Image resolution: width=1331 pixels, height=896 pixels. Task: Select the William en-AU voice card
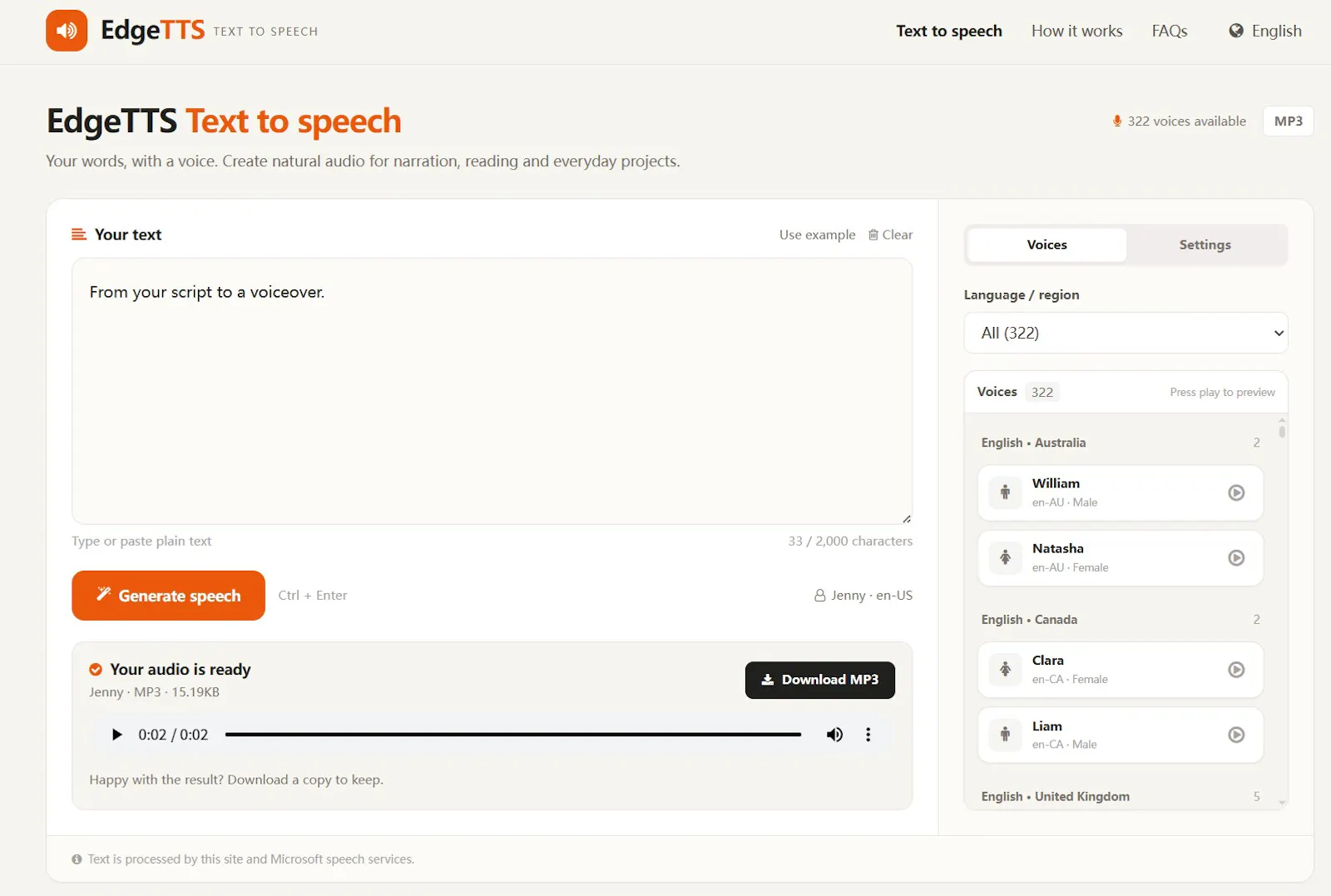1121,493
